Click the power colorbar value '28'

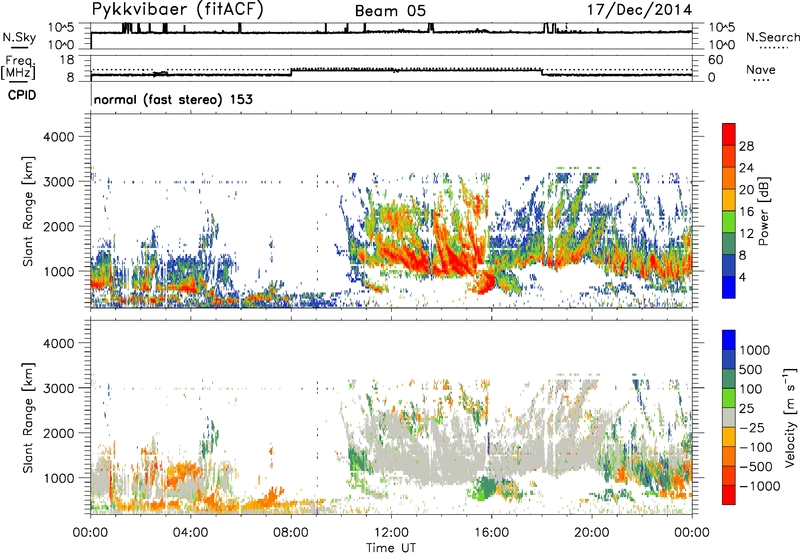point(746,146)
